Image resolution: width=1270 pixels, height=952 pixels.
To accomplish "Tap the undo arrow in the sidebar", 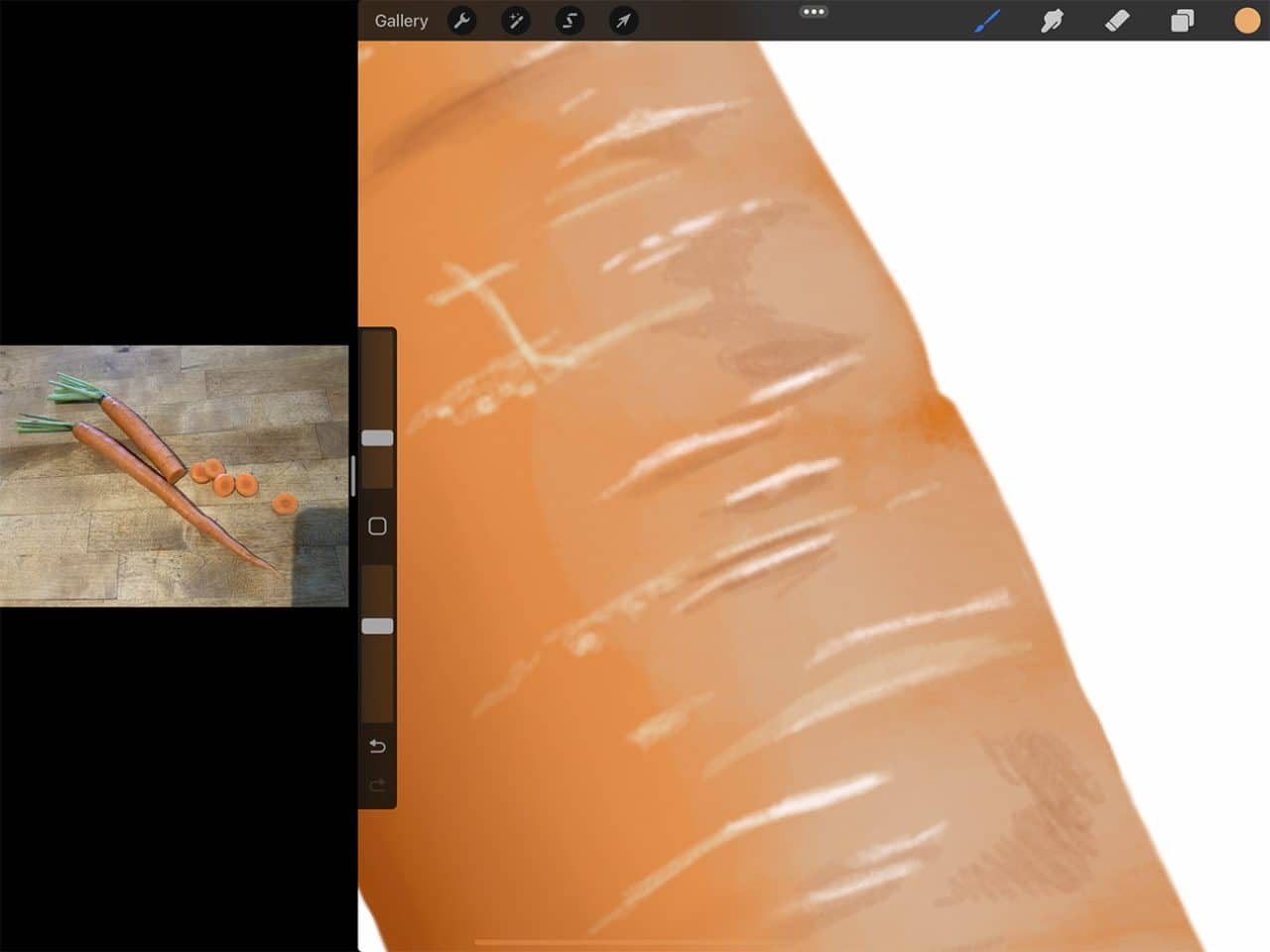I will coord(376,746).
